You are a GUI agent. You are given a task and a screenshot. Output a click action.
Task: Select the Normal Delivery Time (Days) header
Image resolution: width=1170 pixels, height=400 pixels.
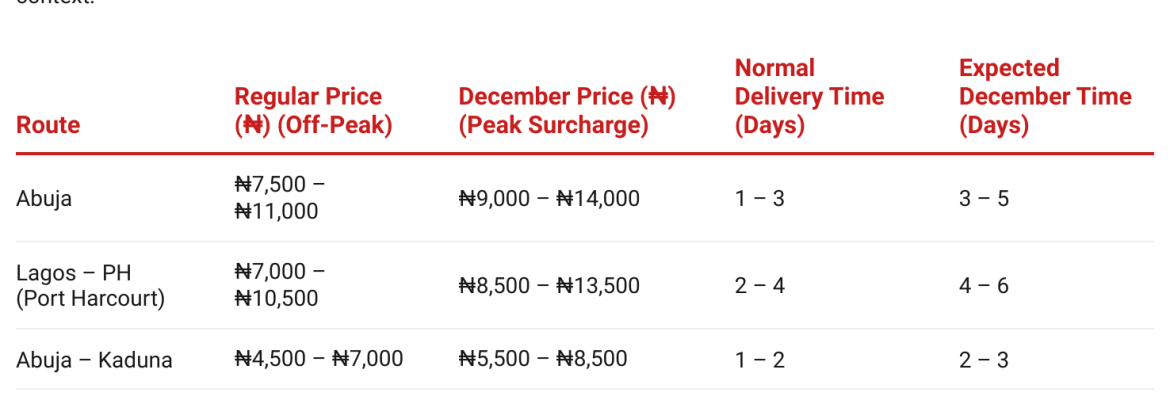809,97
